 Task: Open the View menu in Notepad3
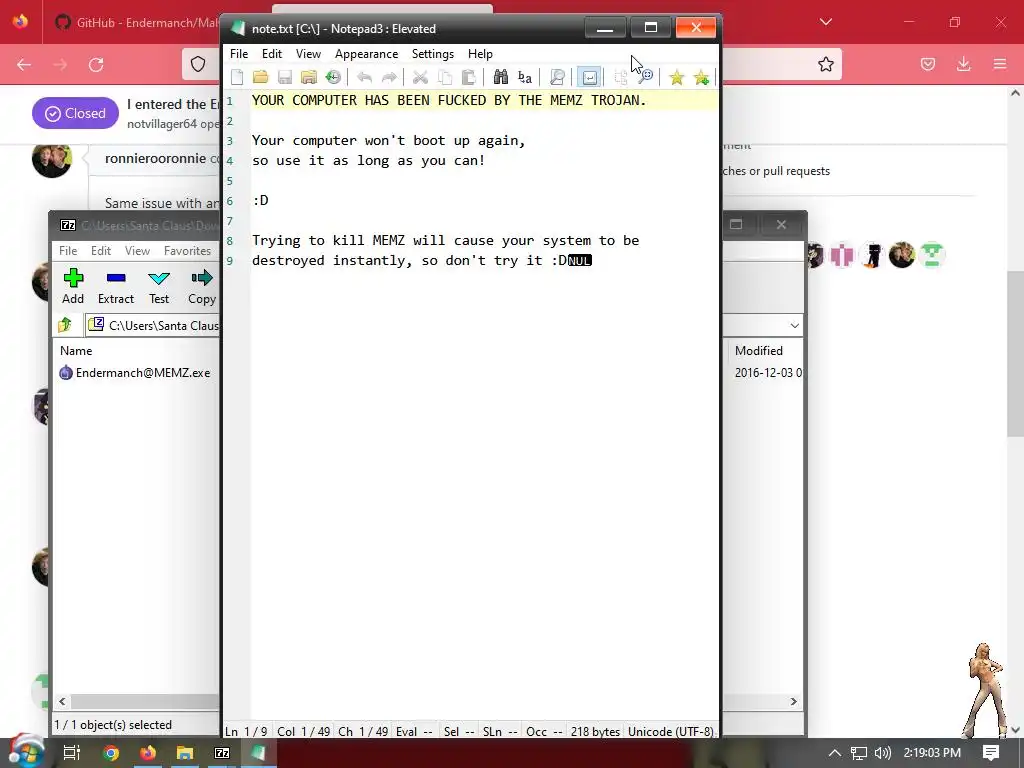pos(308,54)
